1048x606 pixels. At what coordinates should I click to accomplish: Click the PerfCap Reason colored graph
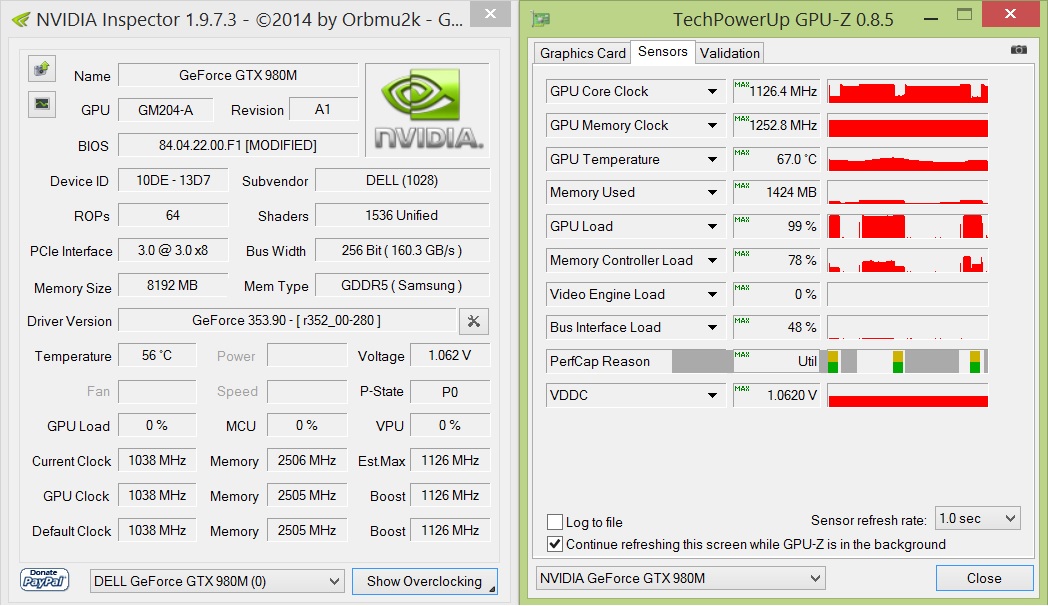click(908, 361)
